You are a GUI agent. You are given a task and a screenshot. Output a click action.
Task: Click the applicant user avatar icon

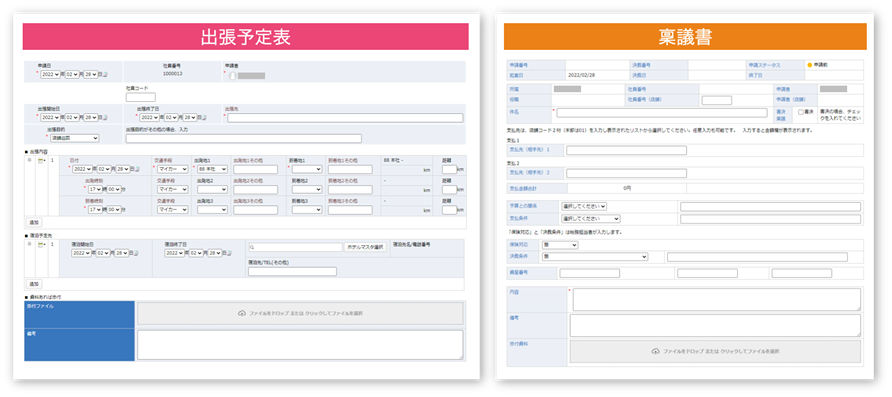pyautogui.click(x=232, y=75)
